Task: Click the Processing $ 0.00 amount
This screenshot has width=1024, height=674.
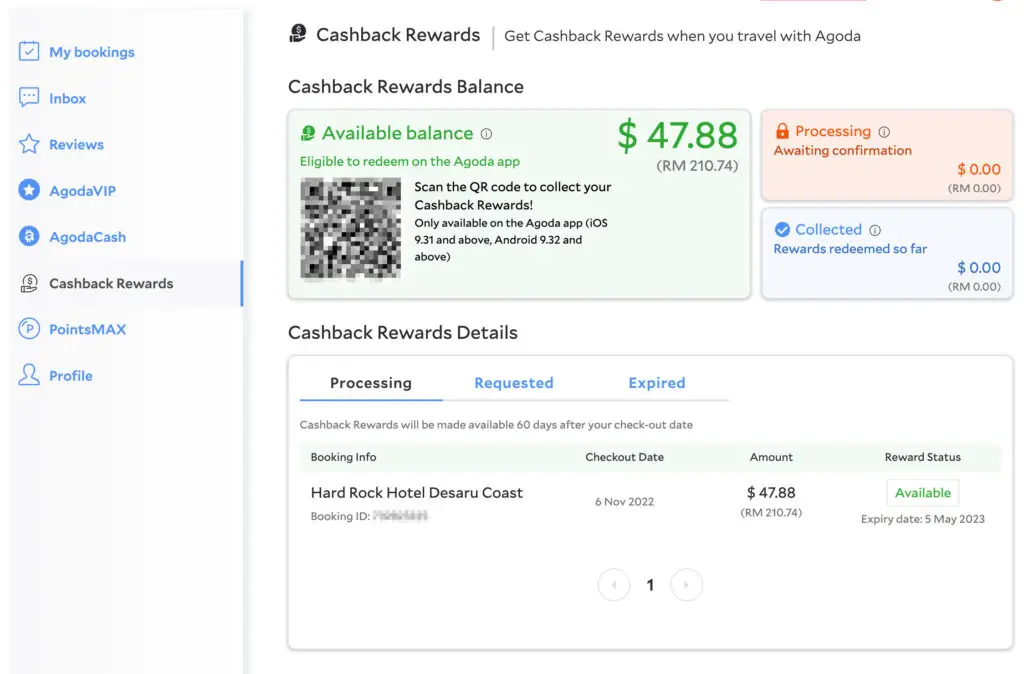Action: coord(979,169)
